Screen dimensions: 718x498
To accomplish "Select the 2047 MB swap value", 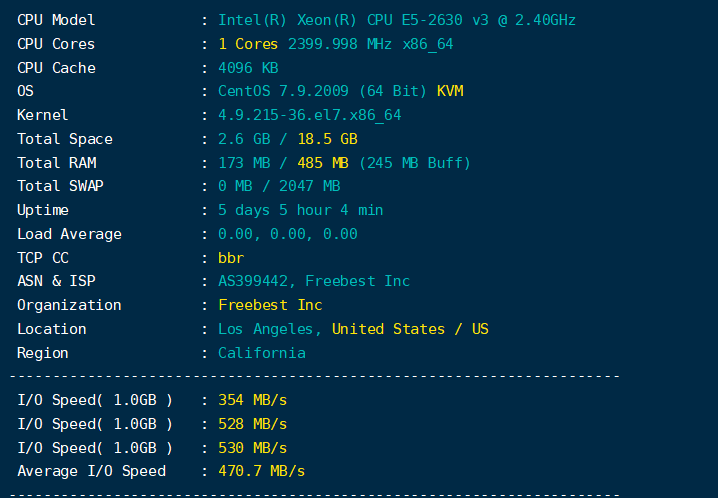I will click(310, 186).
